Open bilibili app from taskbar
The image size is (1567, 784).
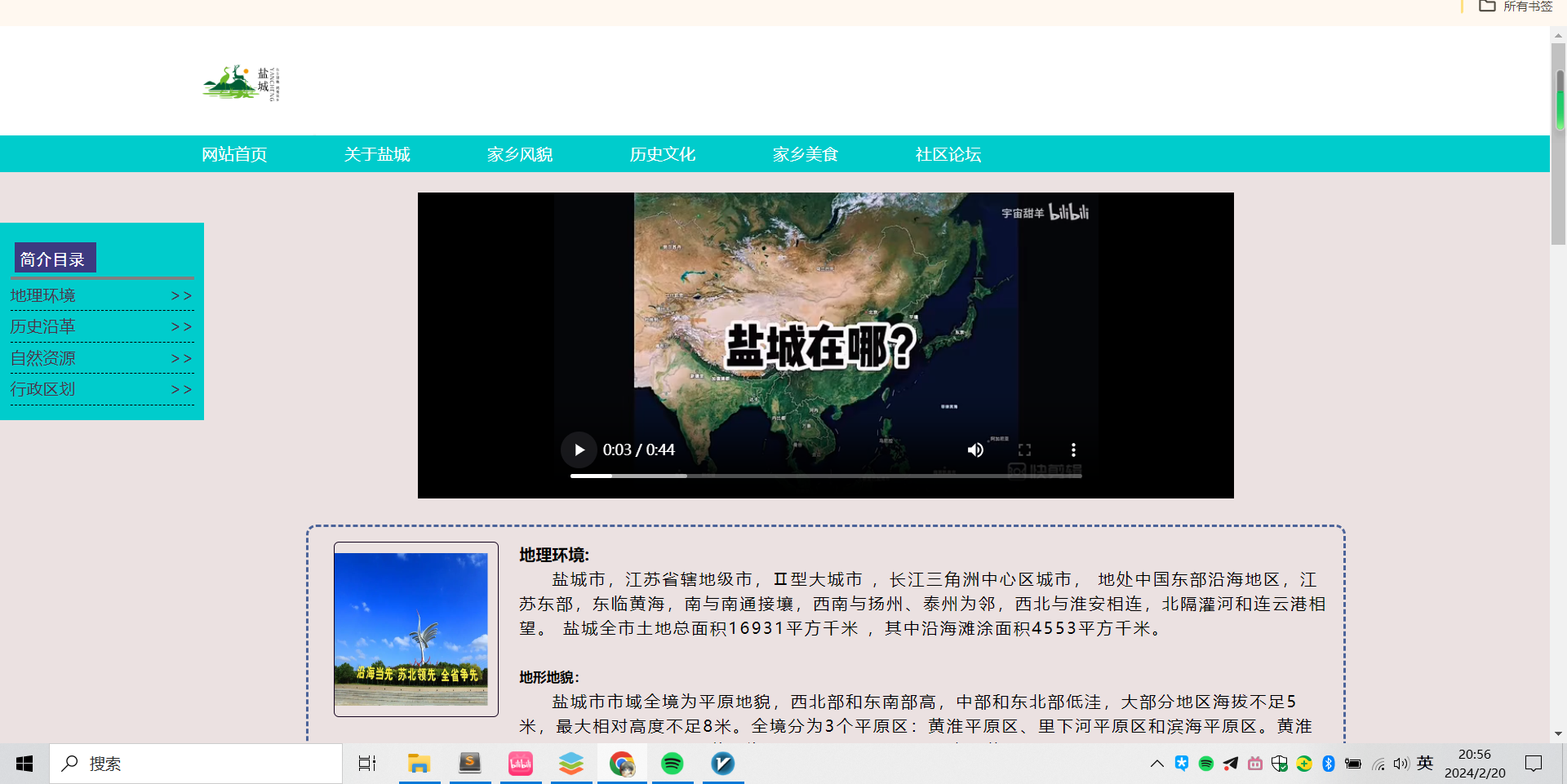pos(521,764)
